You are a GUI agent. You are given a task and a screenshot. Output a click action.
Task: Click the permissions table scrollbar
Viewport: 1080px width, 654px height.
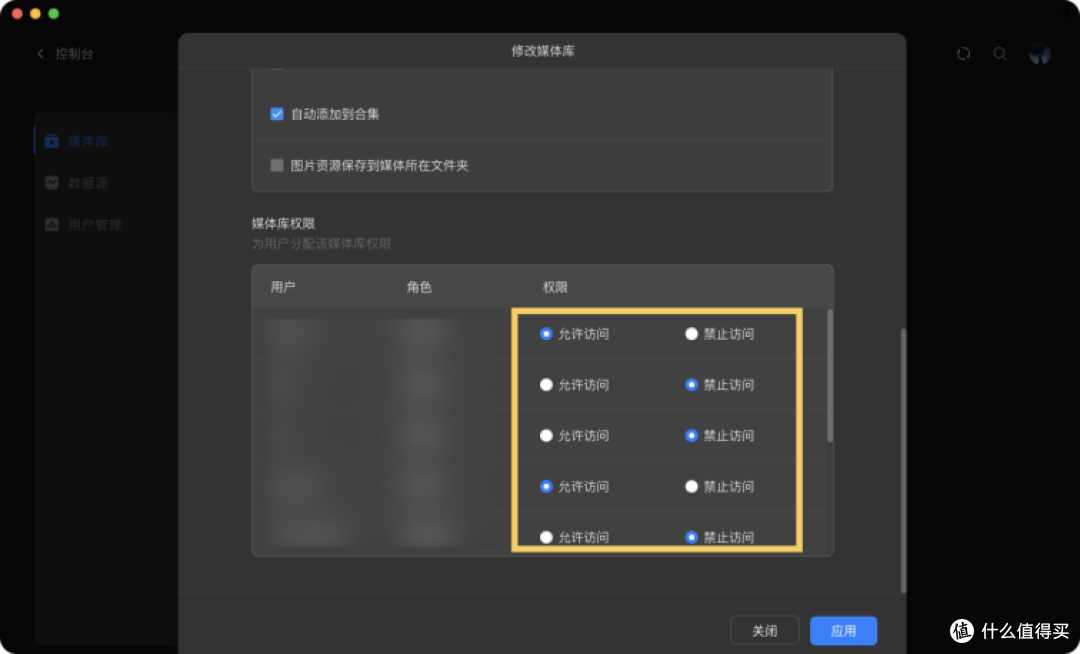pyautogui.click(x=830, y=375)
